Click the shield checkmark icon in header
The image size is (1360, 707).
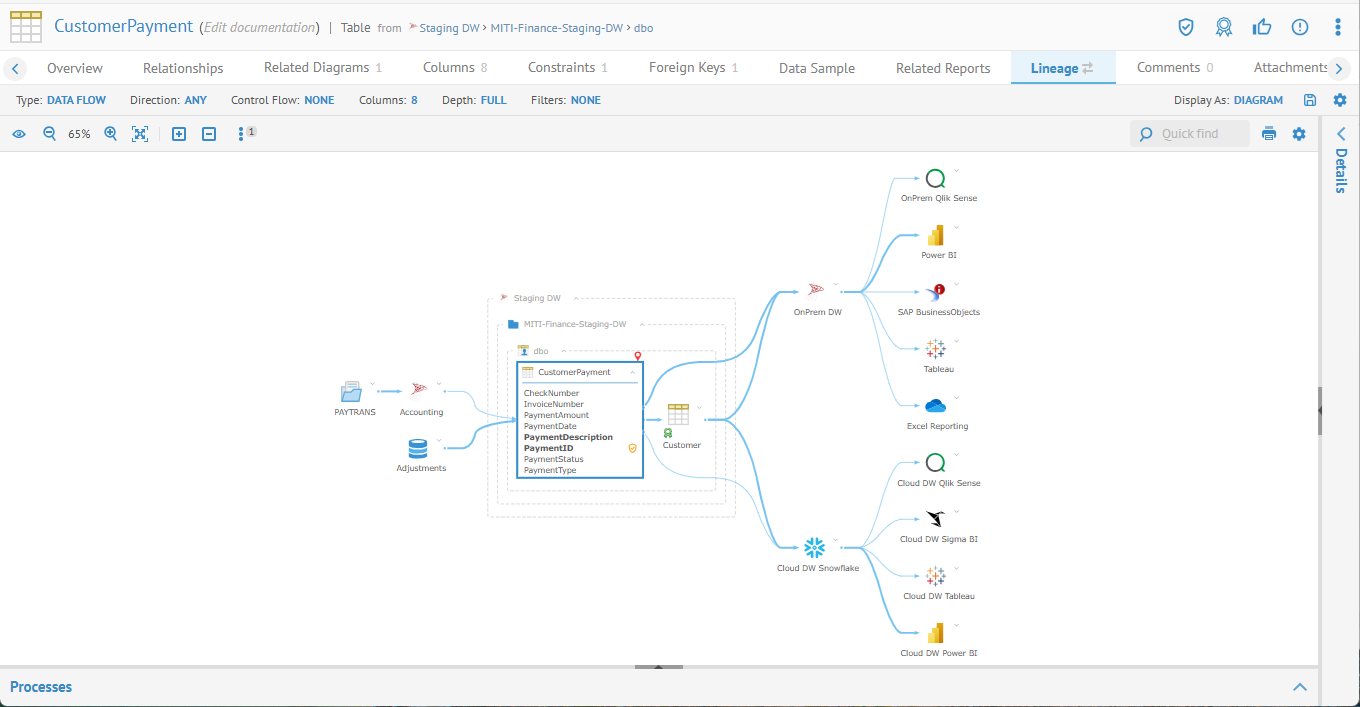1186,27
